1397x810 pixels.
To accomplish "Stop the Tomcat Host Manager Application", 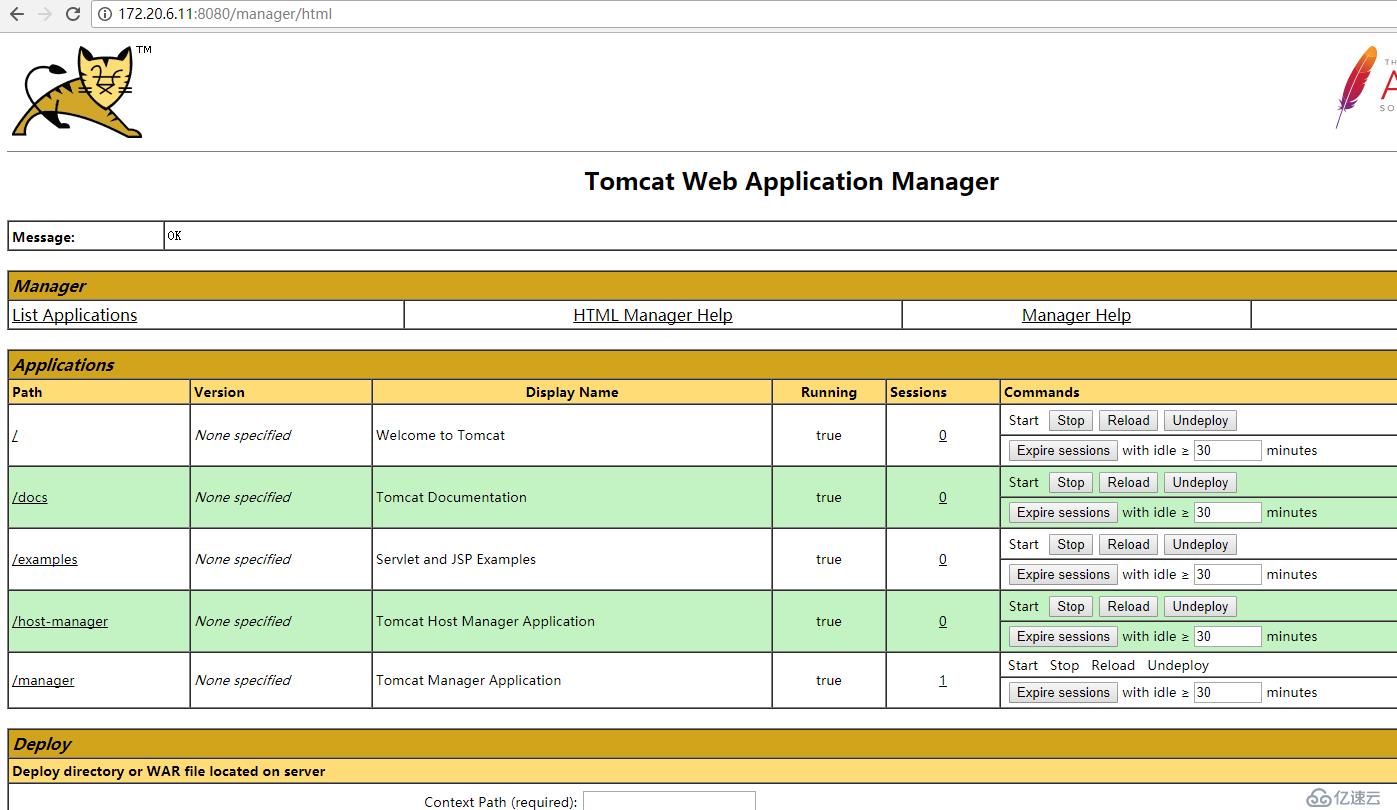I will pyautogui.click(x=1071, y=607).
